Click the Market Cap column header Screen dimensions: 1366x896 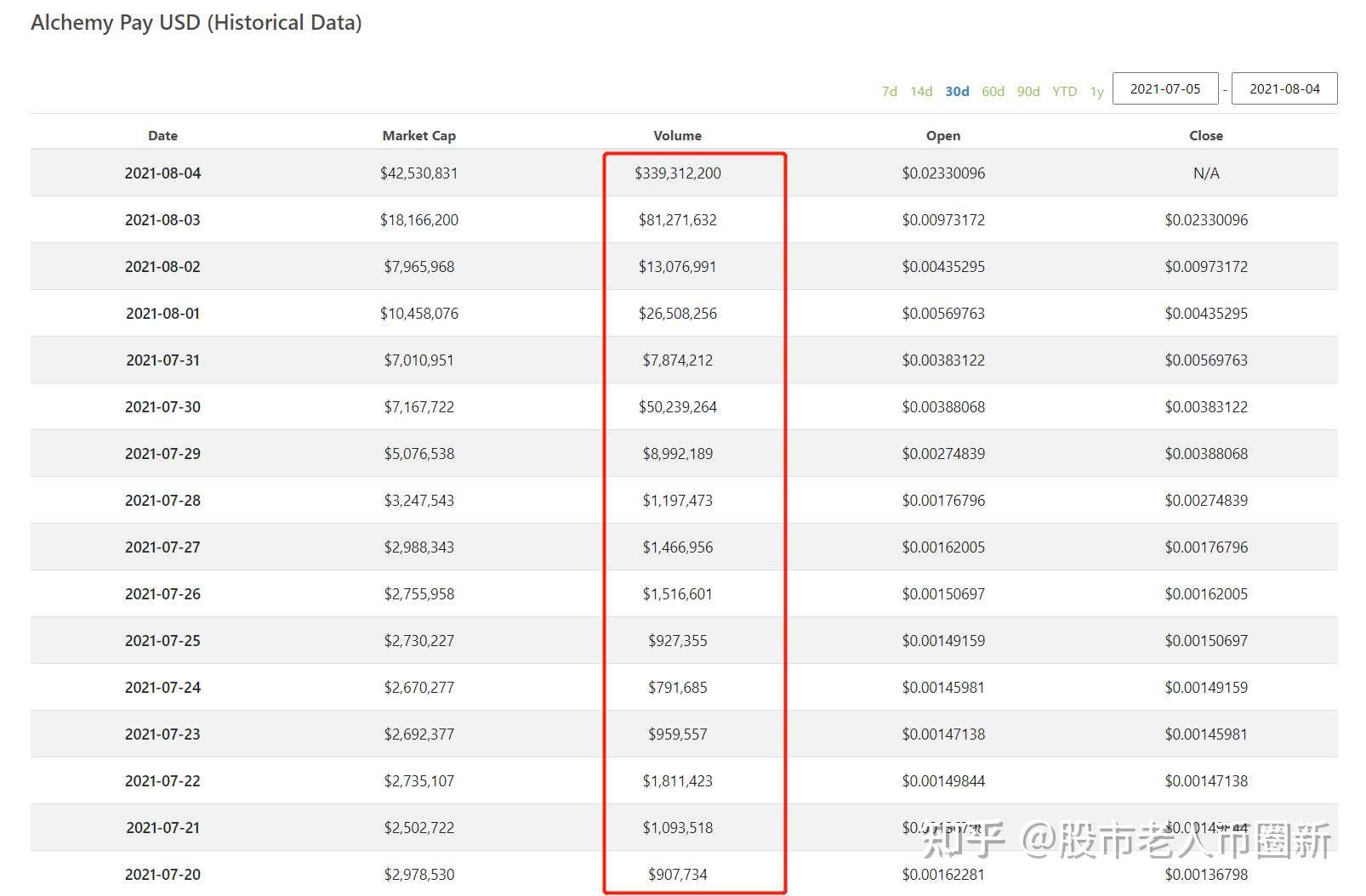click(x=418, y=135)
